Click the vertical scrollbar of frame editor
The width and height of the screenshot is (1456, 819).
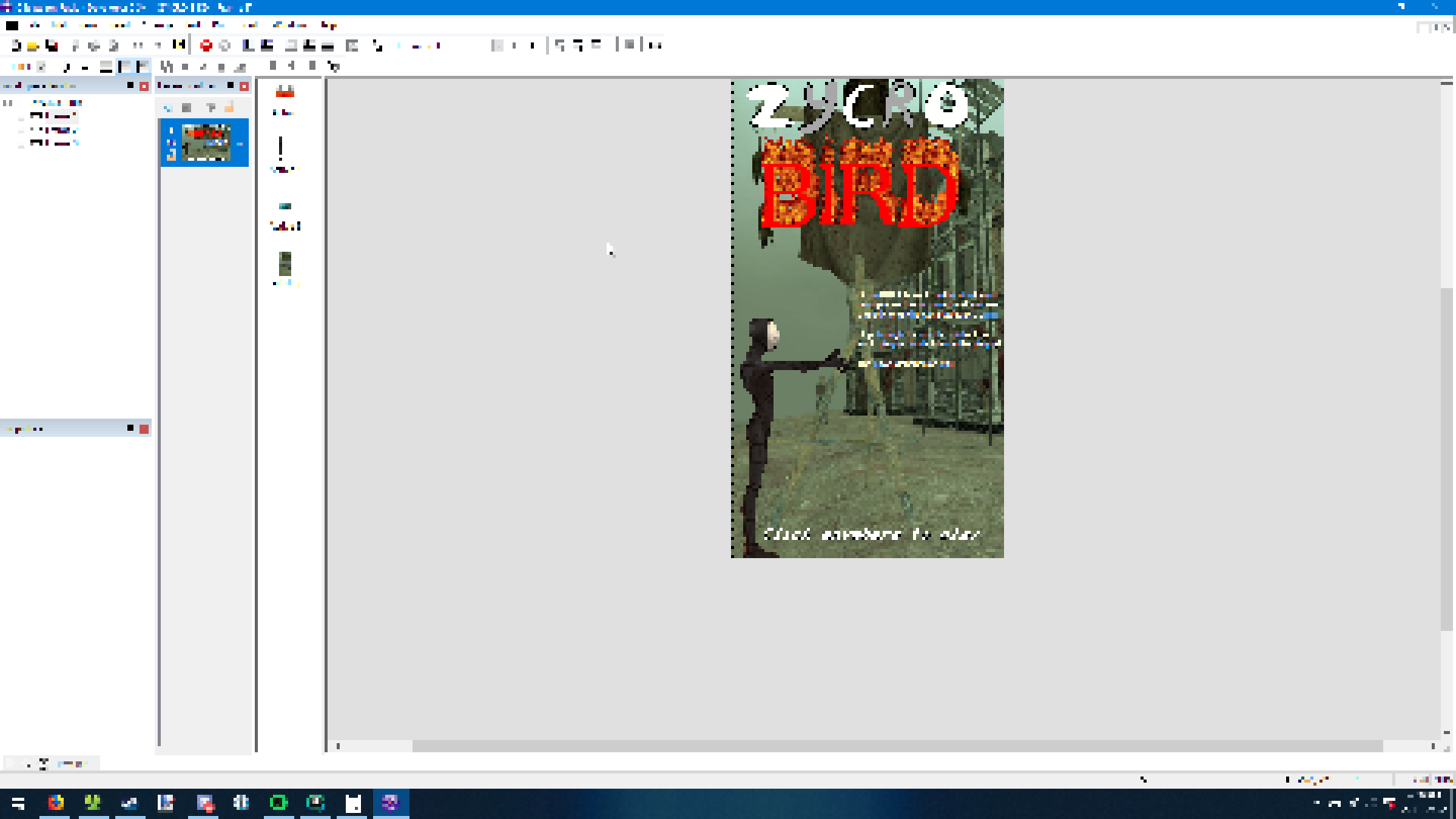point(1447,459)
